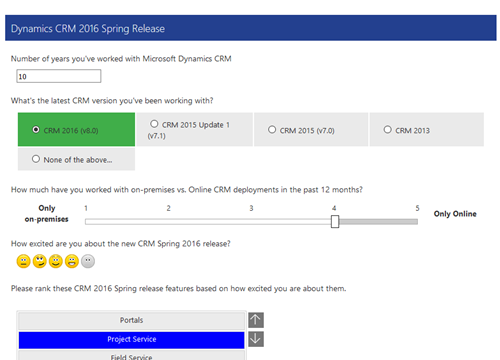Click slider scale label 5
Screen dimensions: 500x360
coord(417,208)
